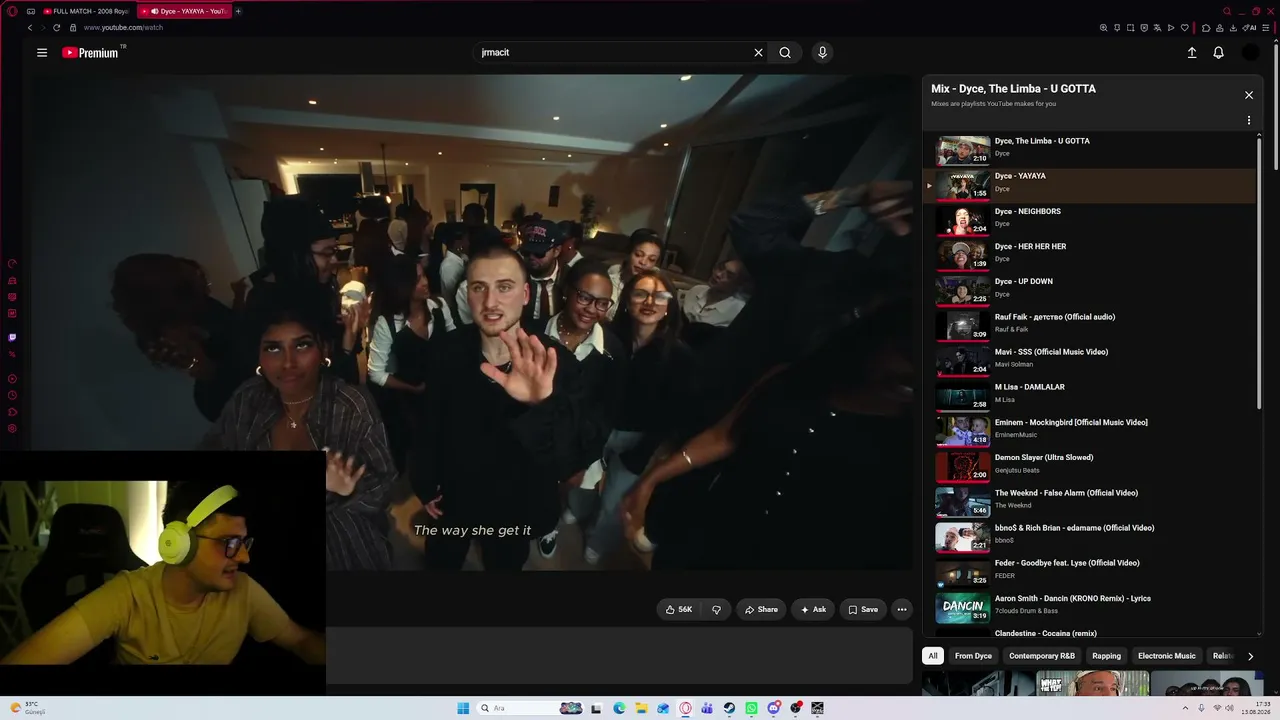
Task: Open browser downloads icon
Action: click(x=1234, y=28)
